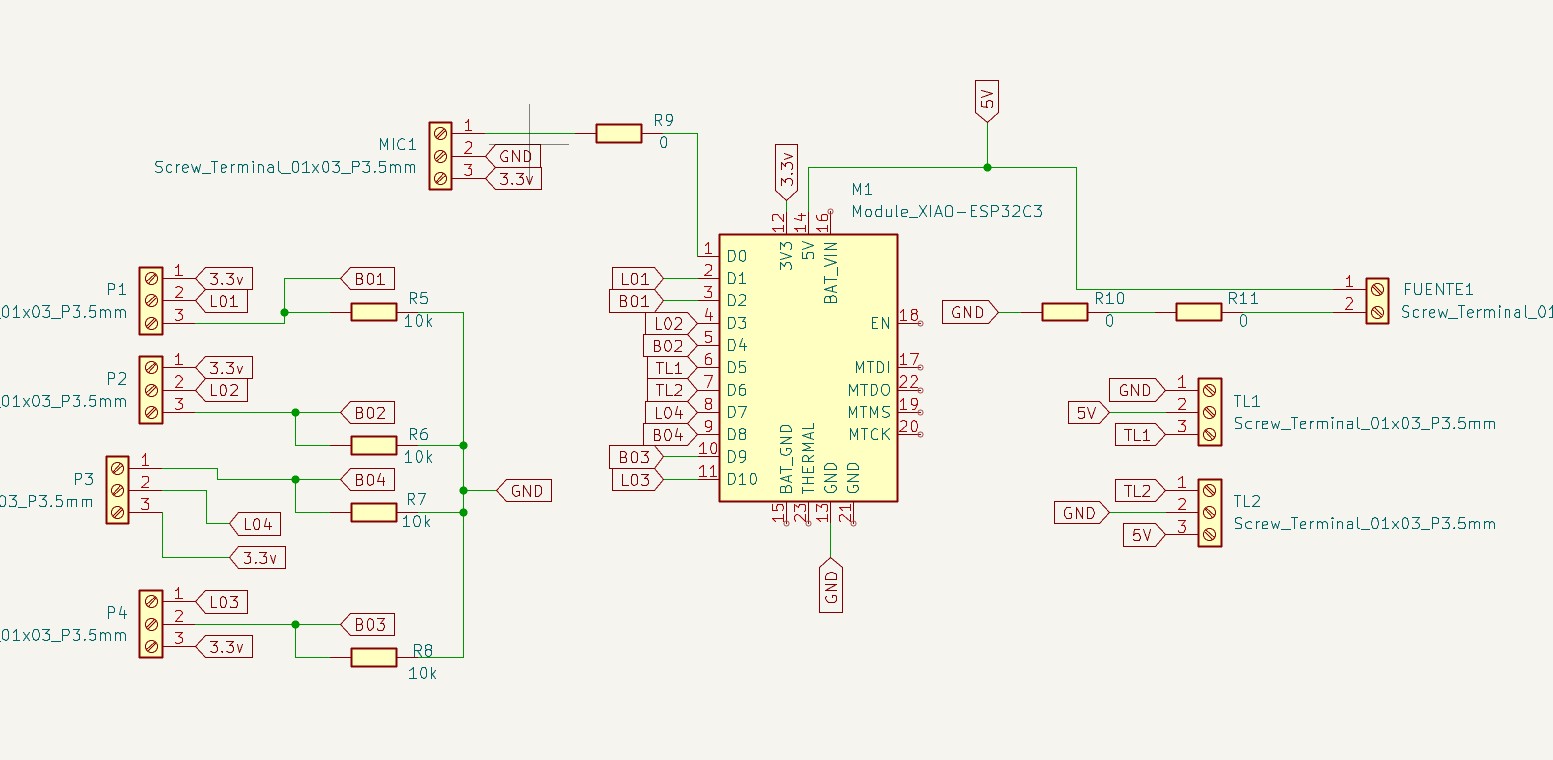Click the 3.3v label on P1 pin 1
The image size is (1553, 760).
click(x=225, y=278)
